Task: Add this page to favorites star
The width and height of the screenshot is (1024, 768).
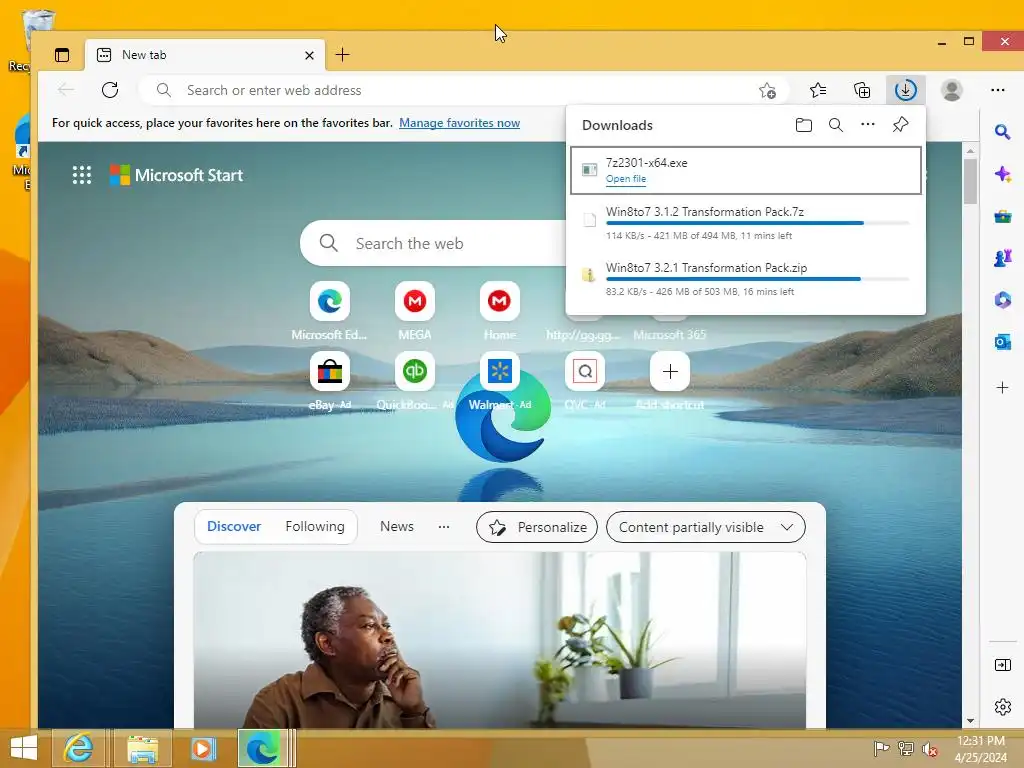Action: click(767, 90)
